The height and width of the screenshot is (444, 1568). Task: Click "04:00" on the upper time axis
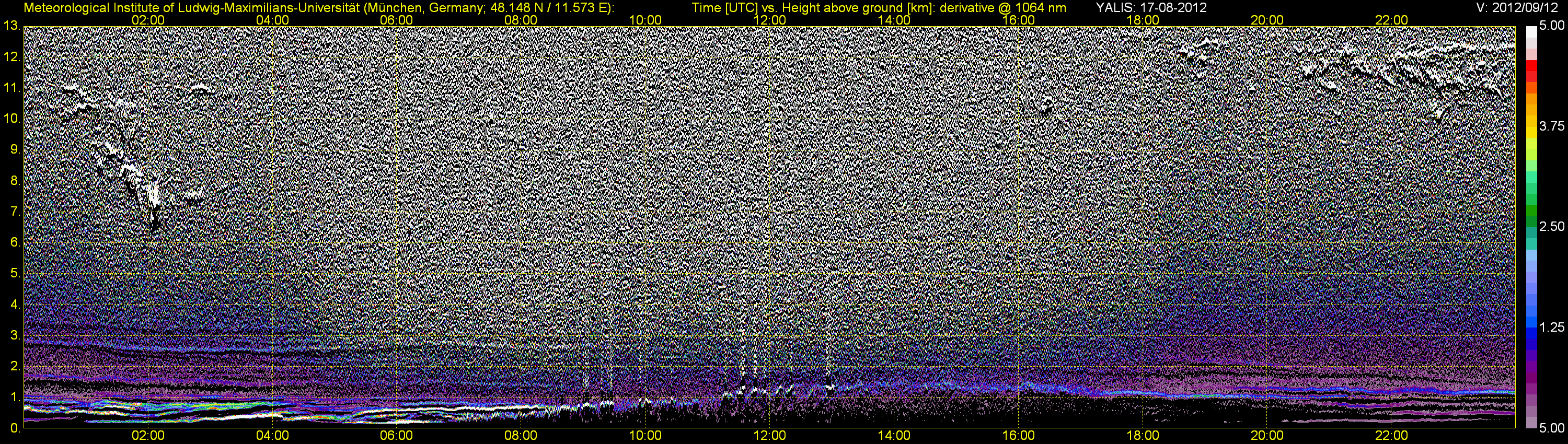coord(272,20)
